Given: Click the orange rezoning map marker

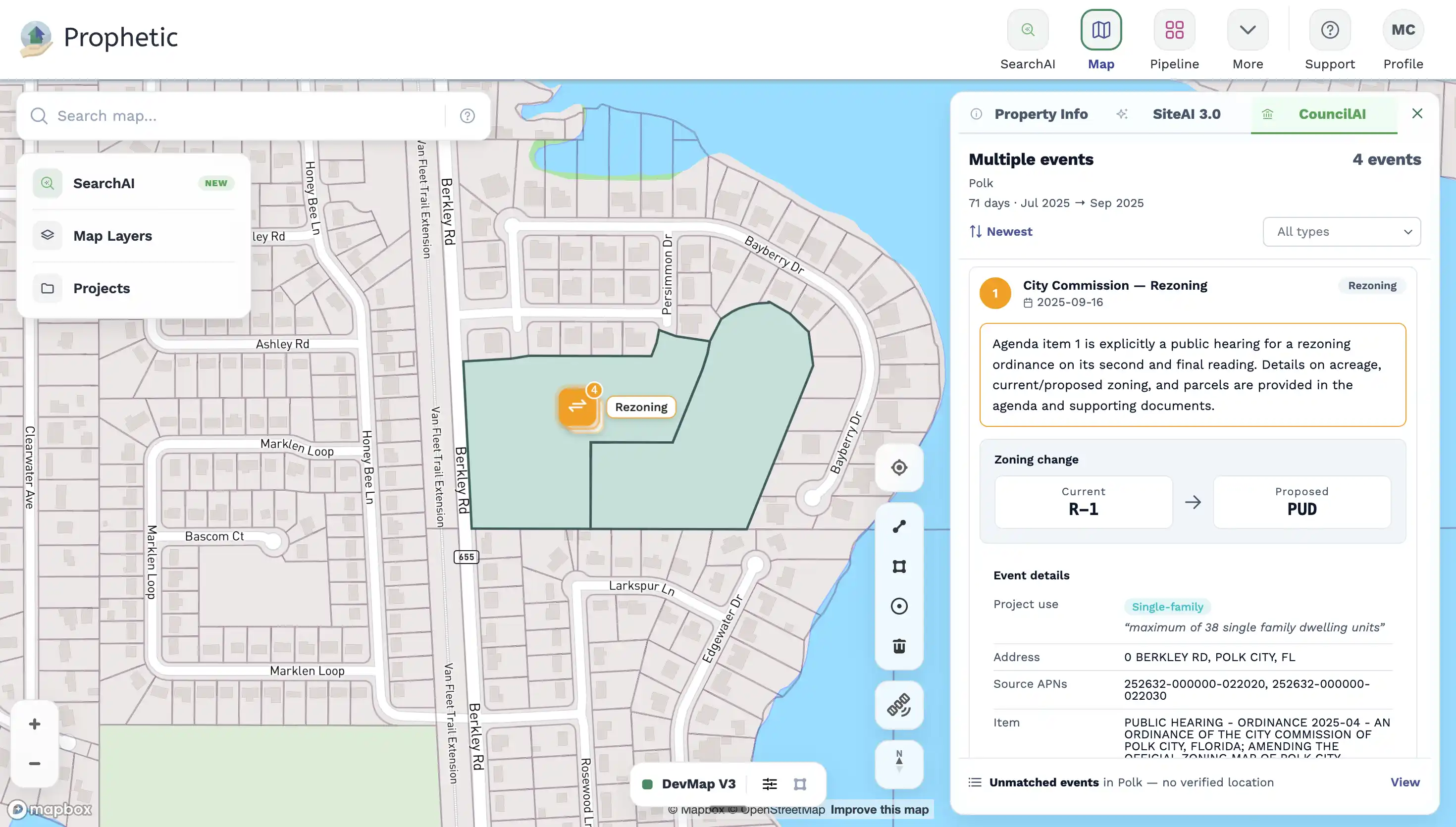Looking at the screenshot, I should tap(578, 407).
